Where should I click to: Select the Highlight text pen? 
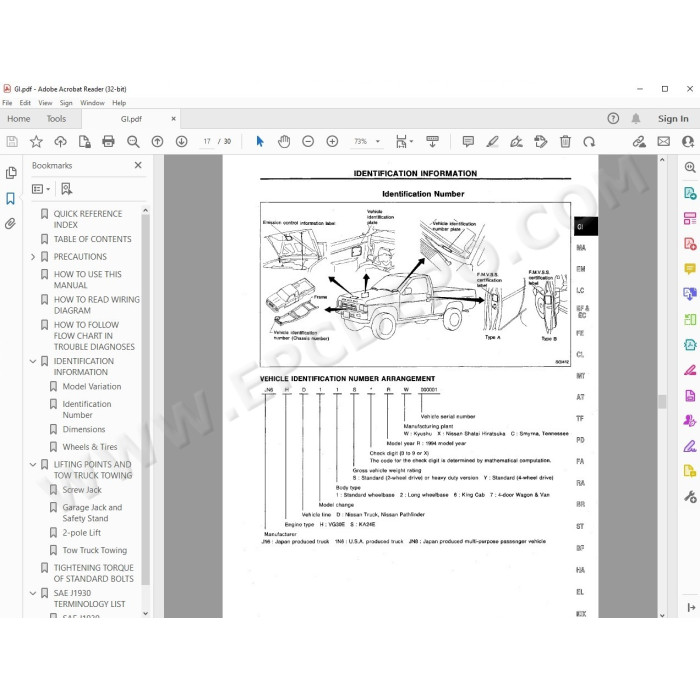point(492,142)
